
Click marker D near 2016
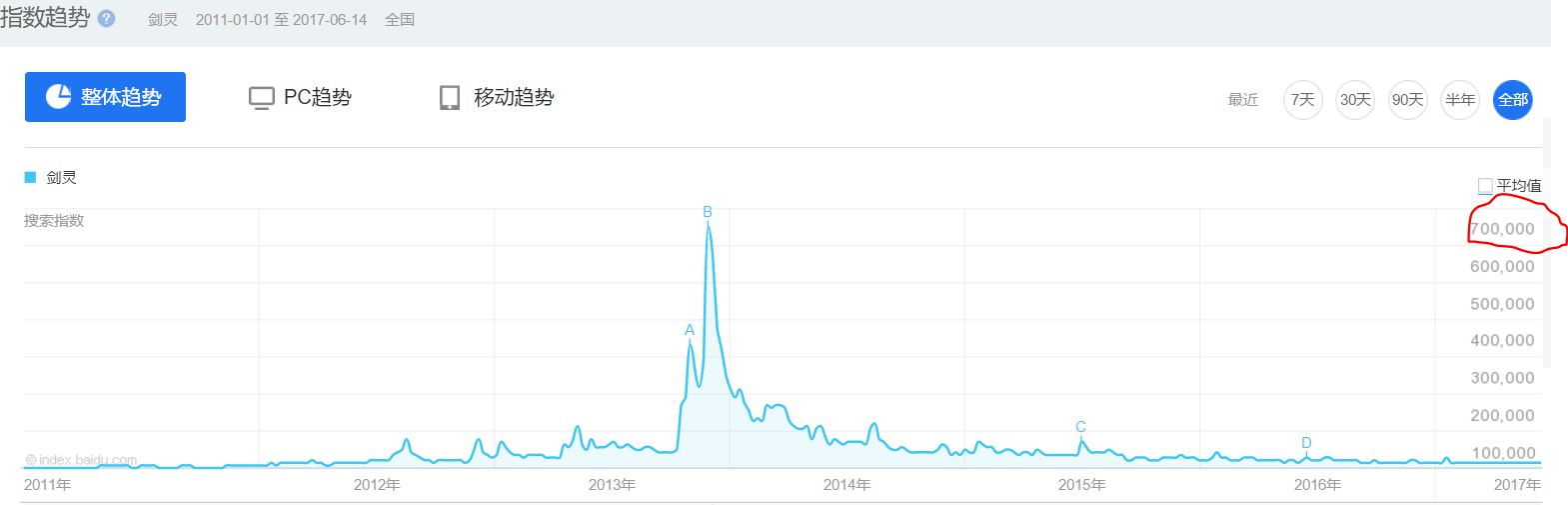pyautogui.click(x=1306, y=443)
